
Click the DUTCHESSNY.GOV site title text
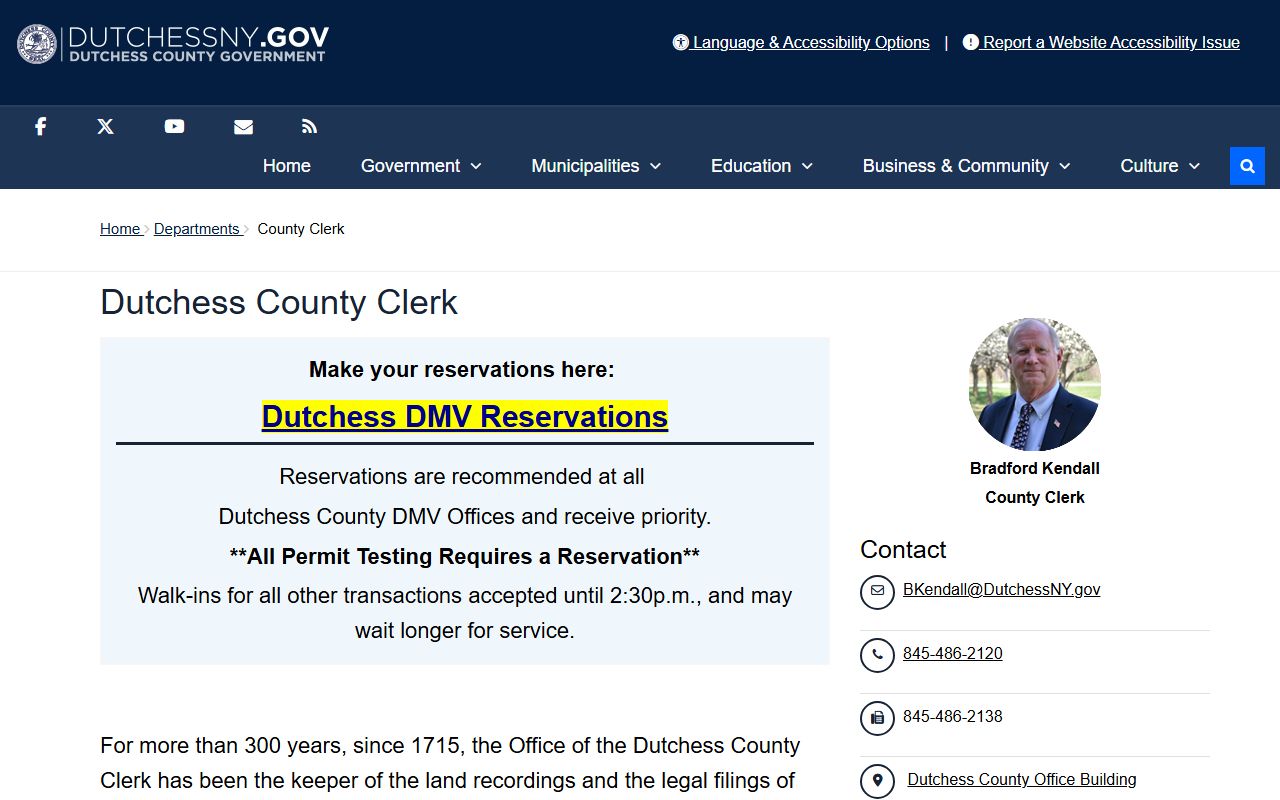point(198,38)
